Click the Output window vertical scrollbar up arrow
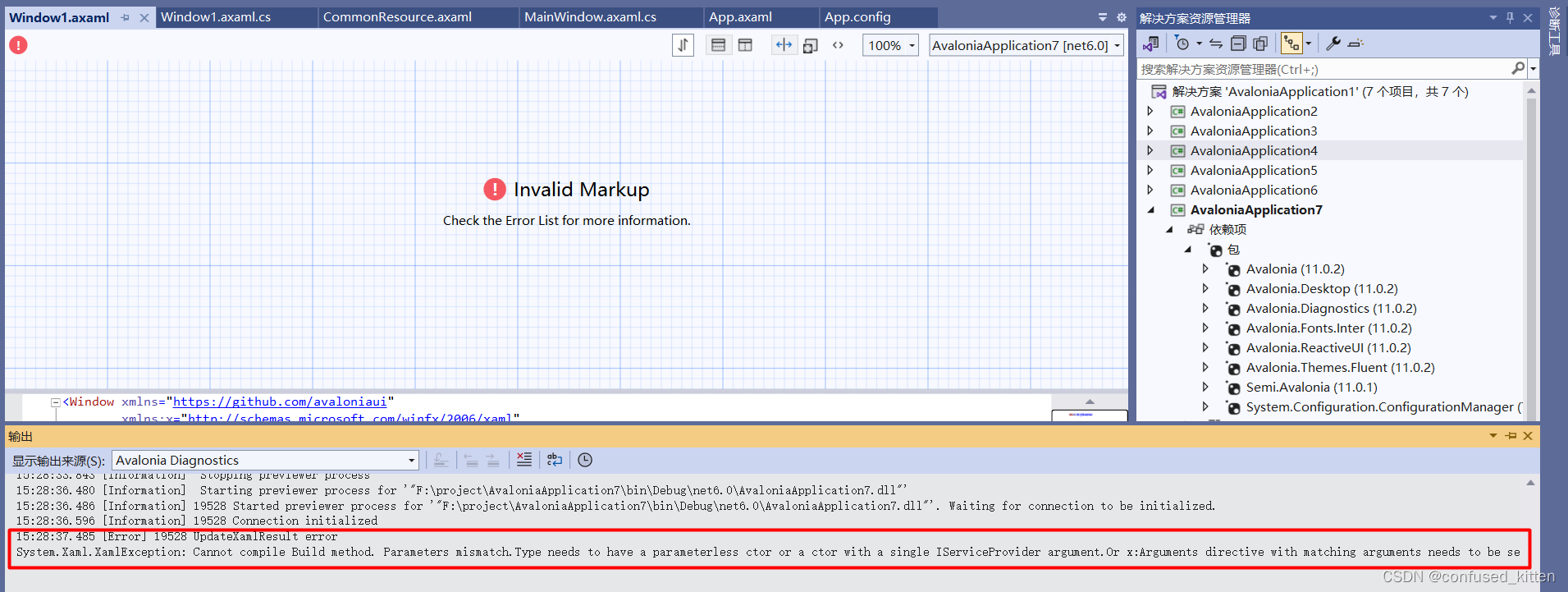The height and width of the screenshot is (592, 1568). click(x=1530, y=483)
